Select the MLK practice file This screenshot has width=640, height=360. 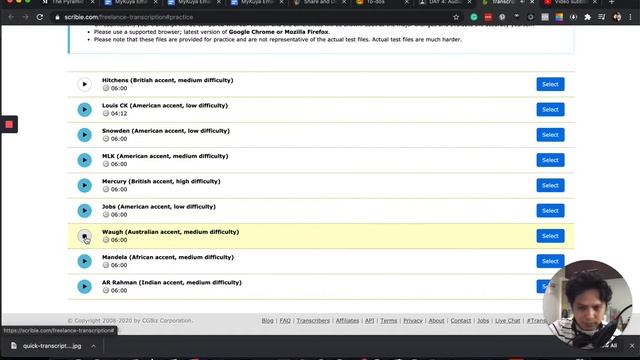tap(550, 160)
